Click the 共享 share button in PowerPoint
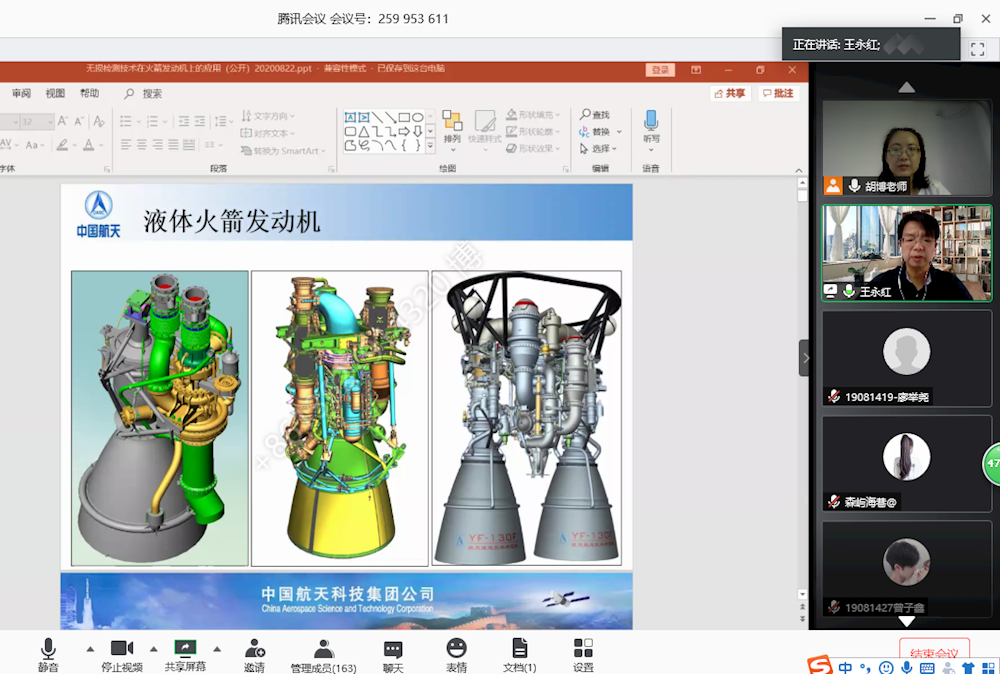 click(x=730, y=93)
